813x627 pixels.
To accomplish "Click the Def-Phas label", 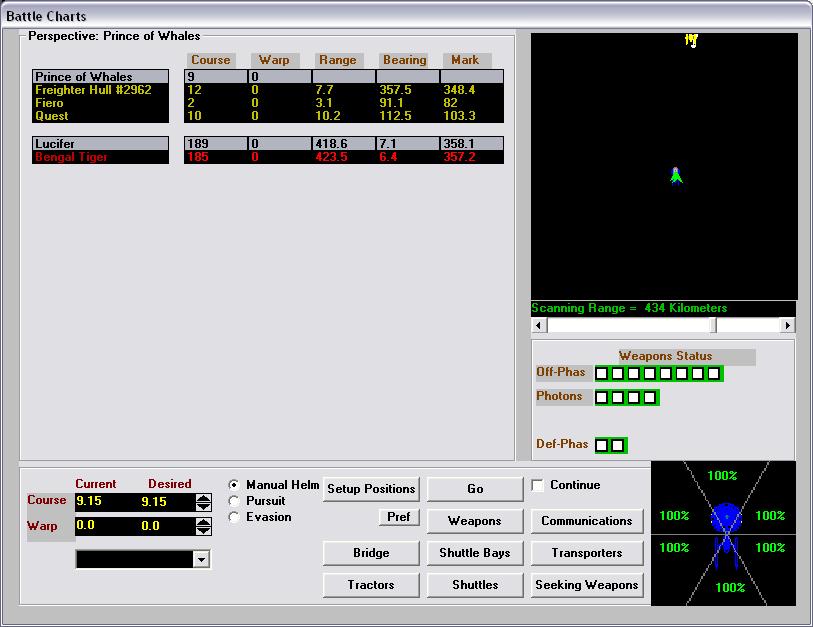I will pyautogui.click(x=562, y=444).
